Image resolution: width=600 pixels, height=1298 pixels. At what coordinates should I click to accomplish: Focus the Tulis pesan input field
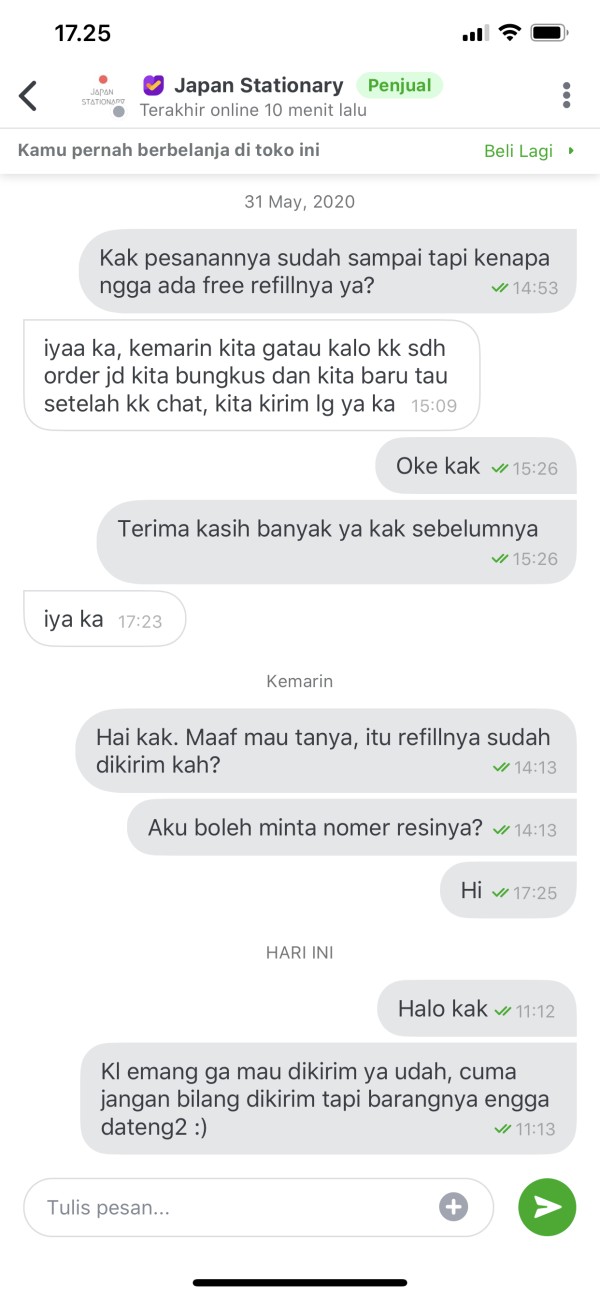coord(258,1207)
